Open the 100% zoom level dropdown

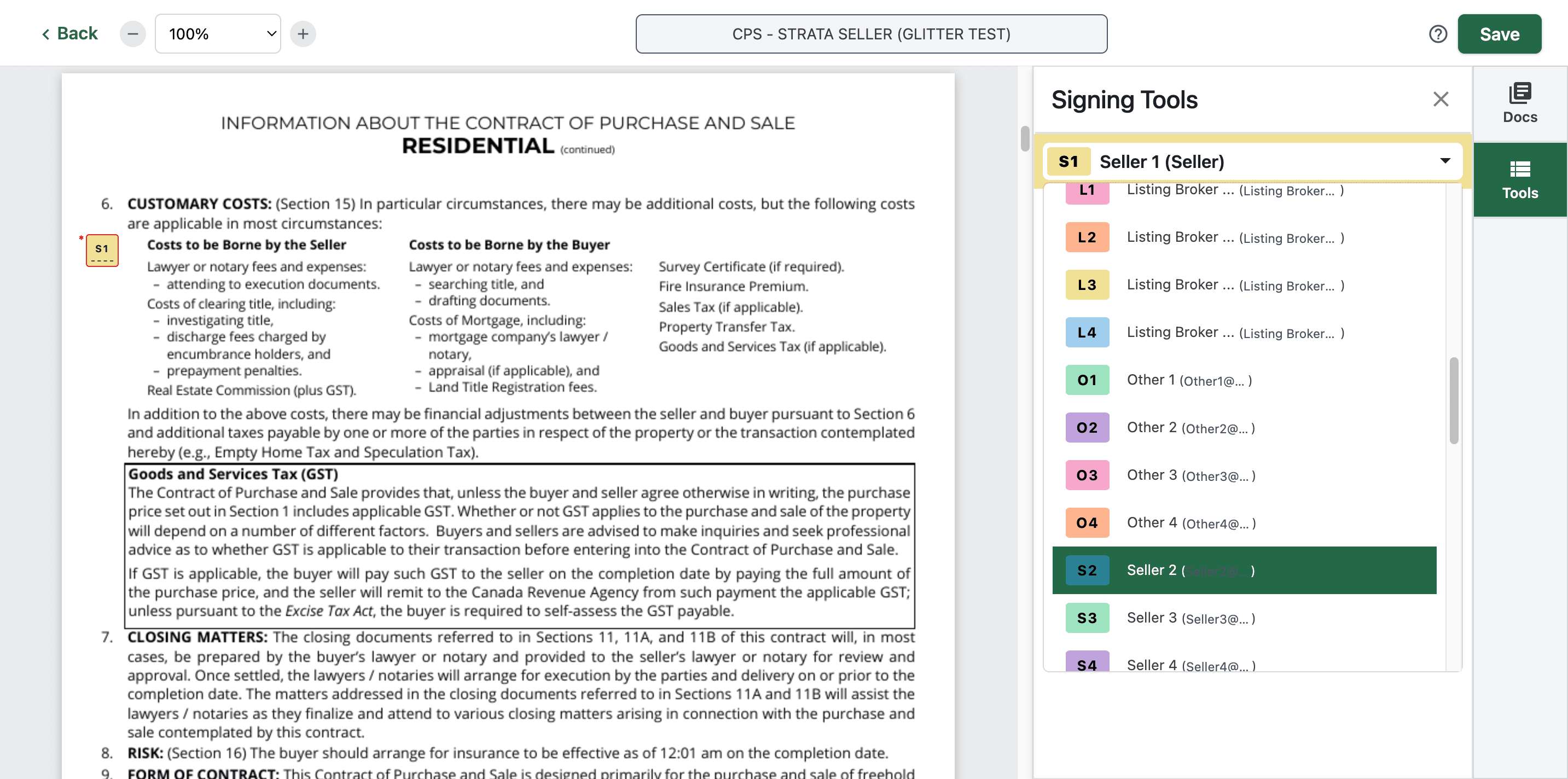coord(218,34)
